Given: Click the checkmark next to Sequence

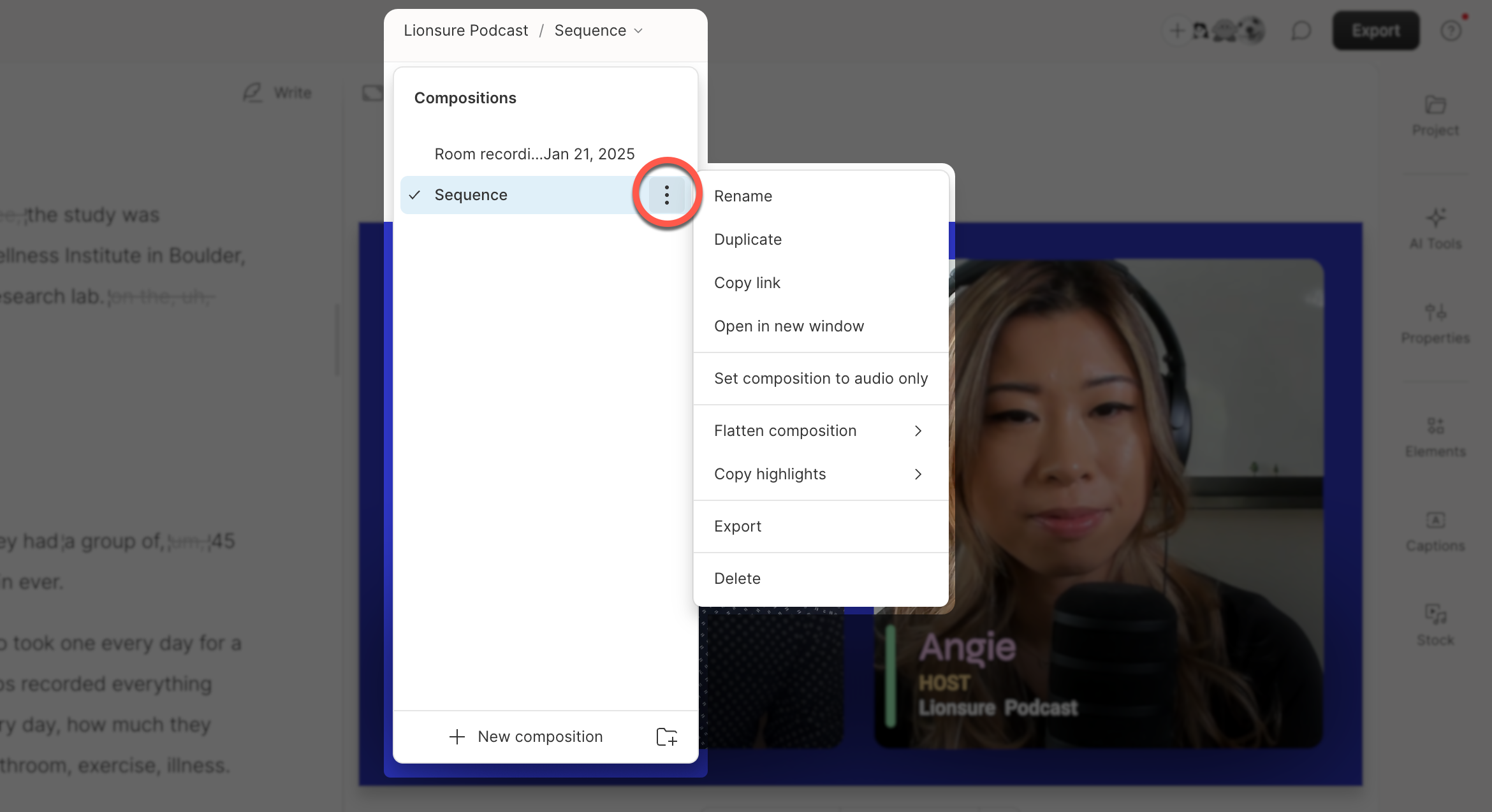Looking at the screenshot, I should tap(415, 194).
